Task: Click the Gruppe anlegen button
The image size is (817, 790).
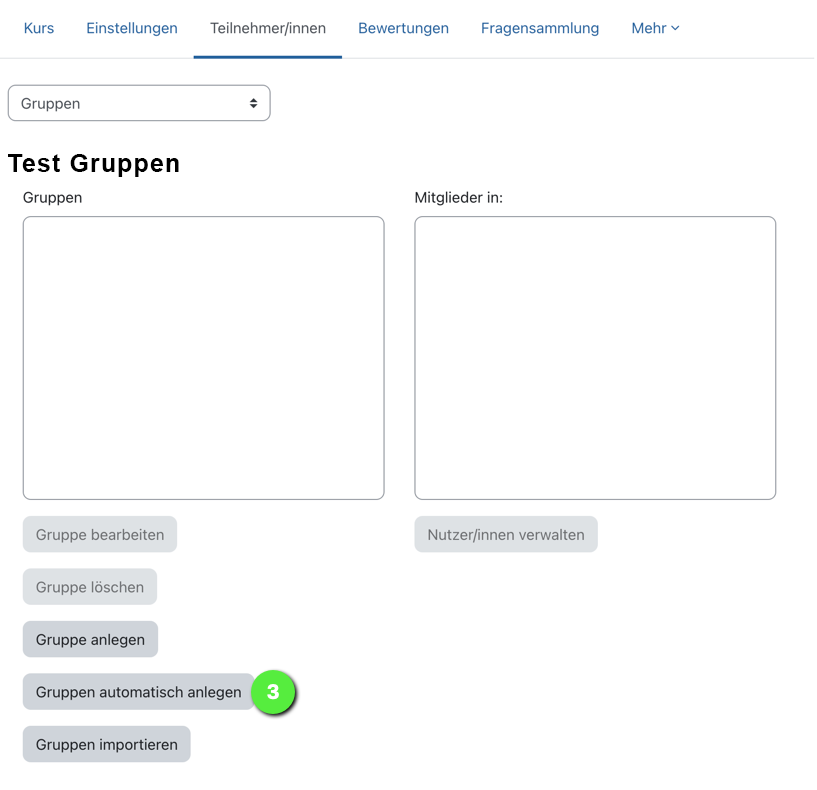Action: [90, 639]
